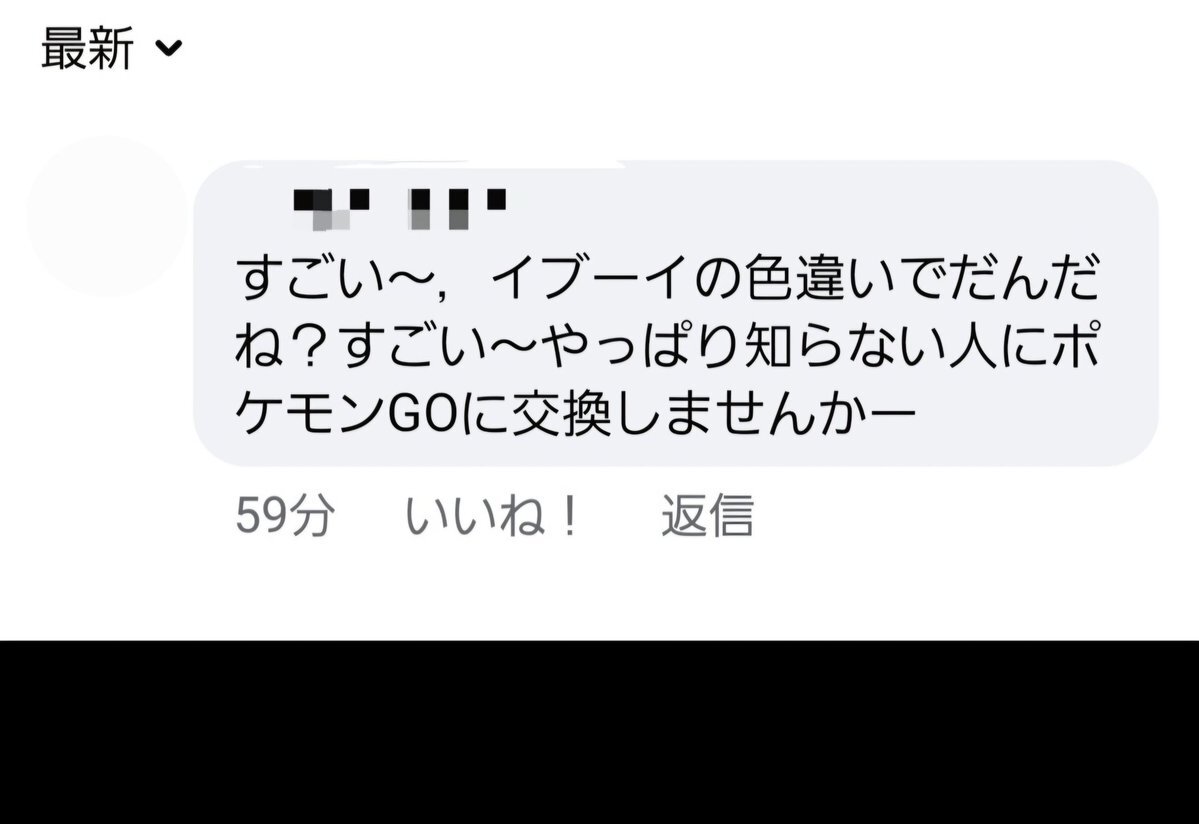
Task: Expand comment ordering next to 最新
Action: pyautogui.click(x=168, y=48)
